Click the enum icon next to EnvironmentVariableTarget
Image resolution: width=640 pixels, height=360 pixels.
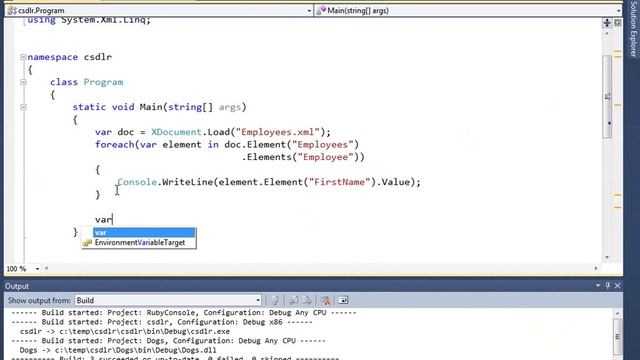[87, 243]
